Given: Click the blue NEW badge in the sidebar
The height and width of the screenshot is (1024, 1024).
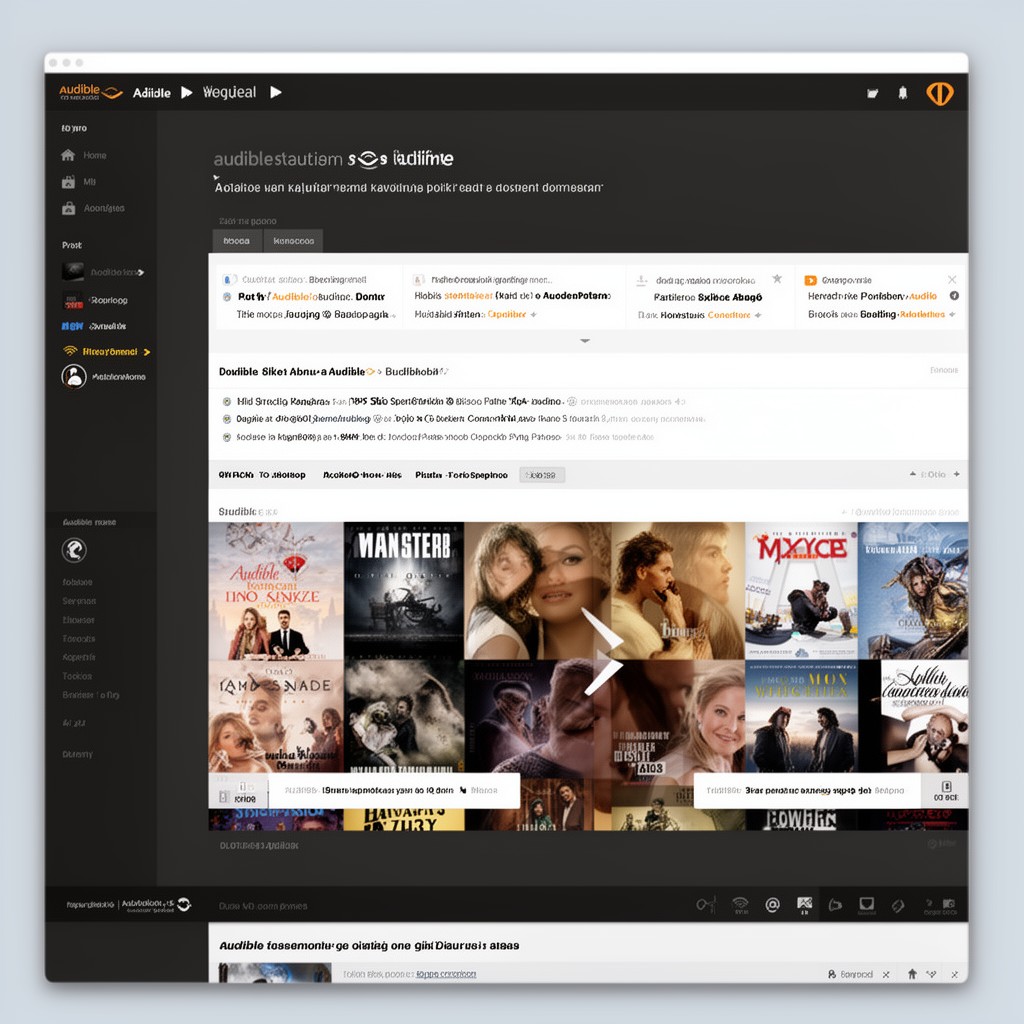Looking at the screenshot, I should (72, 326).
